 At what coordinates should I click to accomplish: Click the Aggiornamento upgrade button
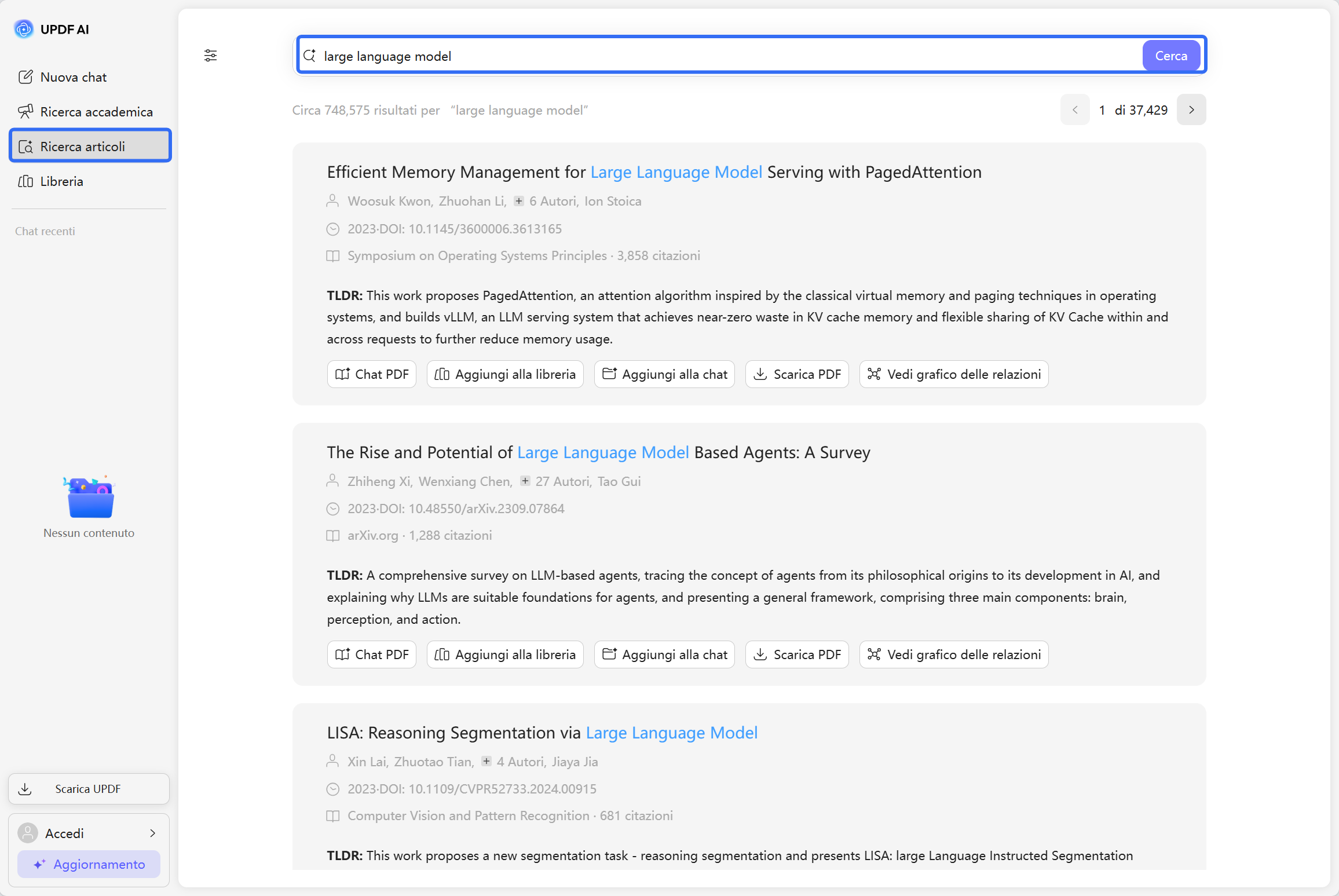pyautogui.click(x=89, y=864)
